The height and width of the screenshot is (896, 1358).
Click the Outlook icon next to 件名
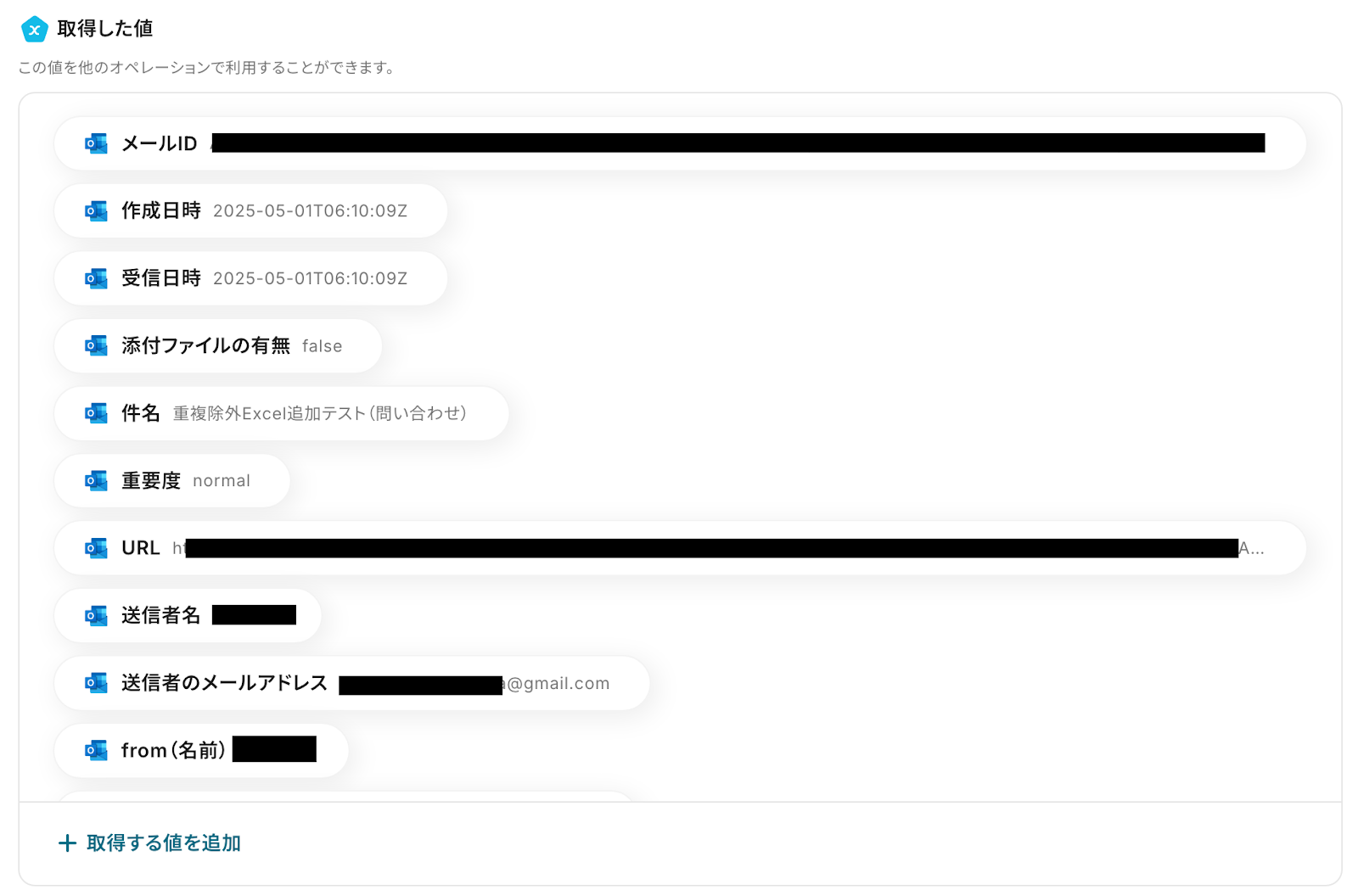pos(96,413)
